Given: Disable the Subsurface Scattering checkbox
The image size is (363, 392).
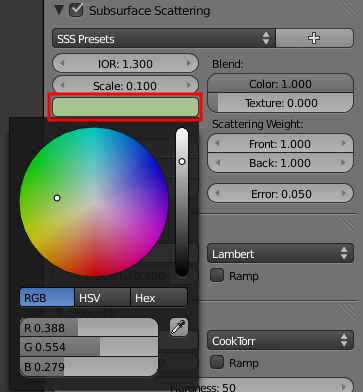Looking at the screenshot, I should pyautogui.click(x=76, y=10).
